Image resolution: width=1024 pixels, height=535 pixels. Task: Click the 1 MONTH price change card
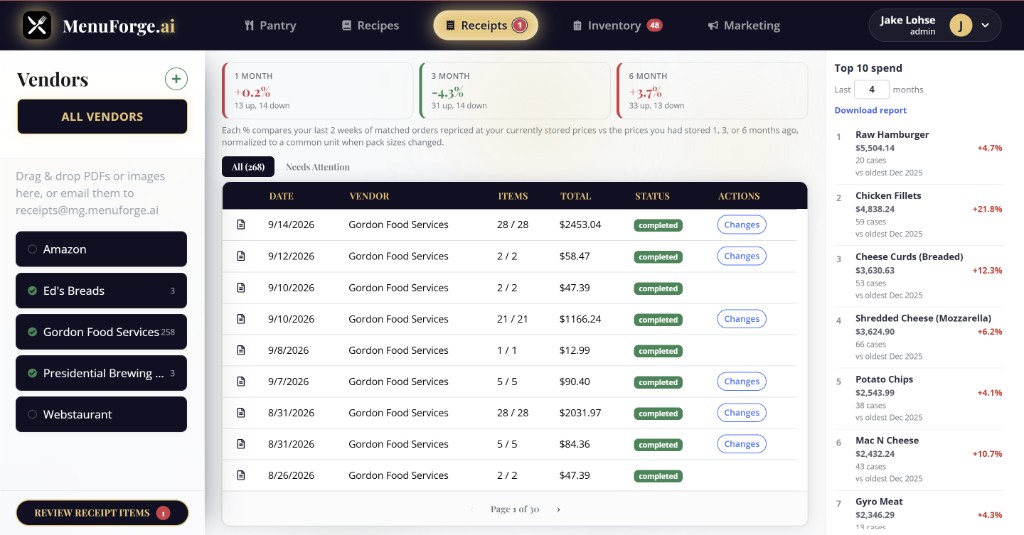click(317, 91)
